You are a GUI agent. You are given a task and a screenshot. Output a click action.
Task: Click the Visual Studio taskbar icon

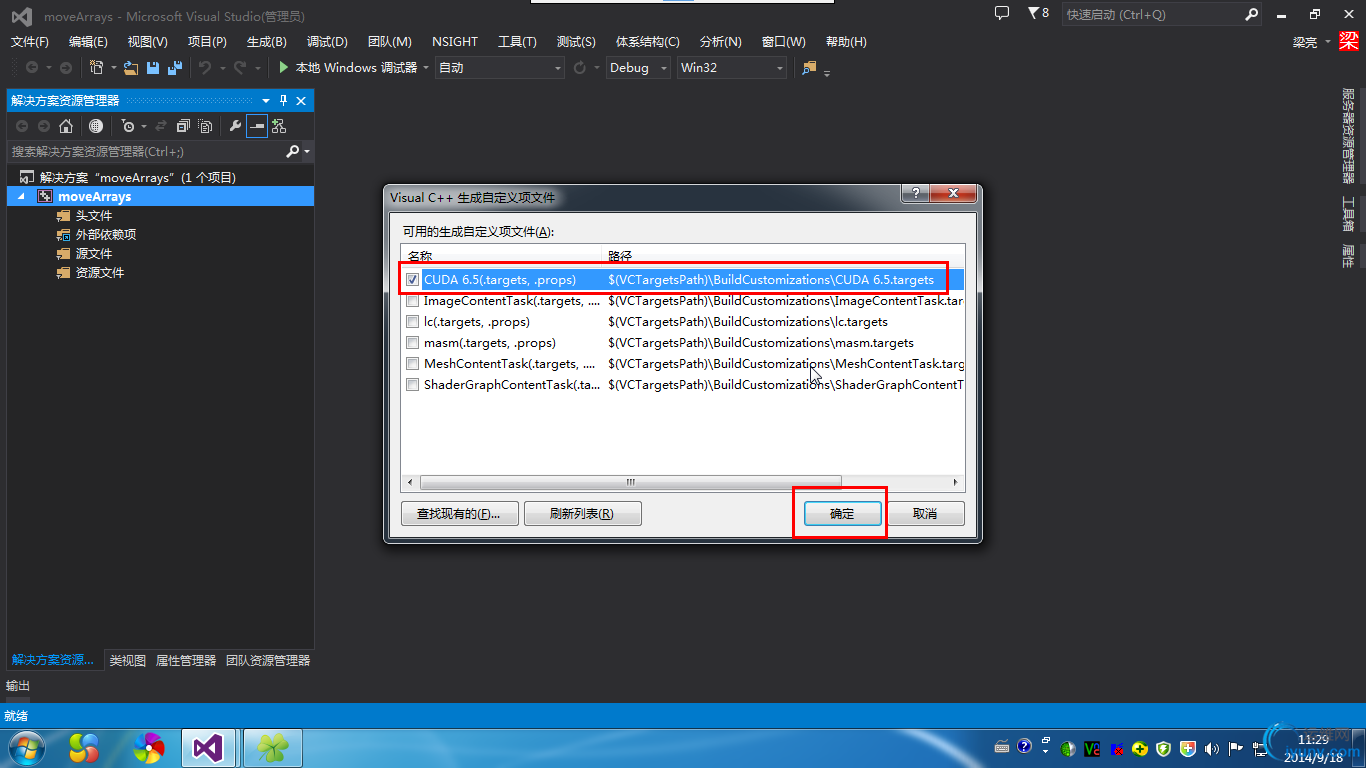pos(208,747)
